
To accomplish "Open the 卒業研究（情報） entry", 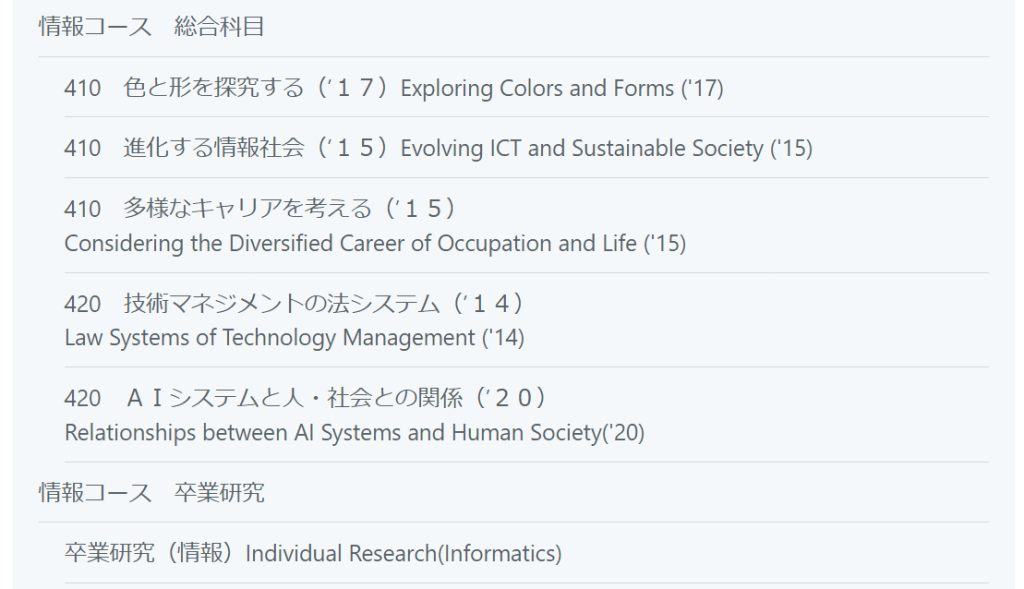I will coord(152,553).
